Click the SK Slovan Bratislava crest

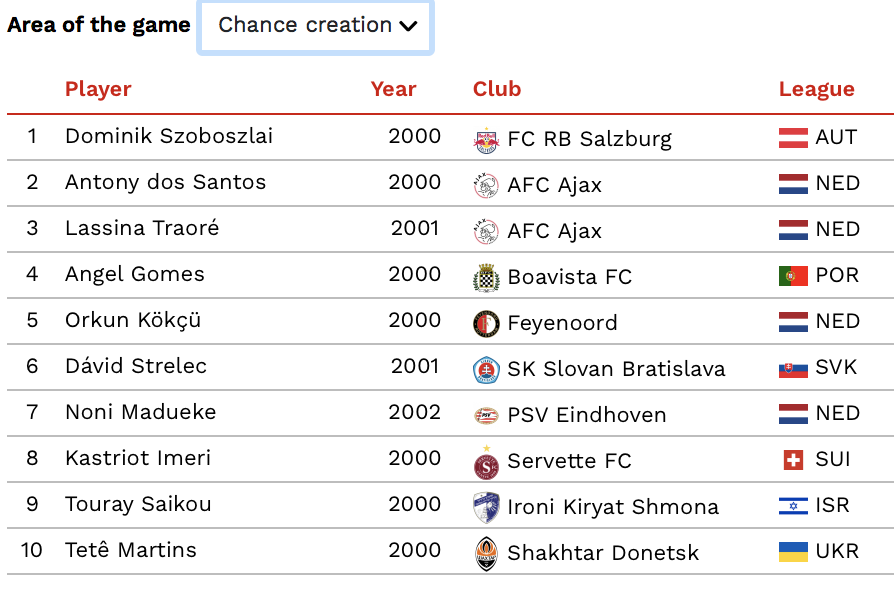[486, 370]
